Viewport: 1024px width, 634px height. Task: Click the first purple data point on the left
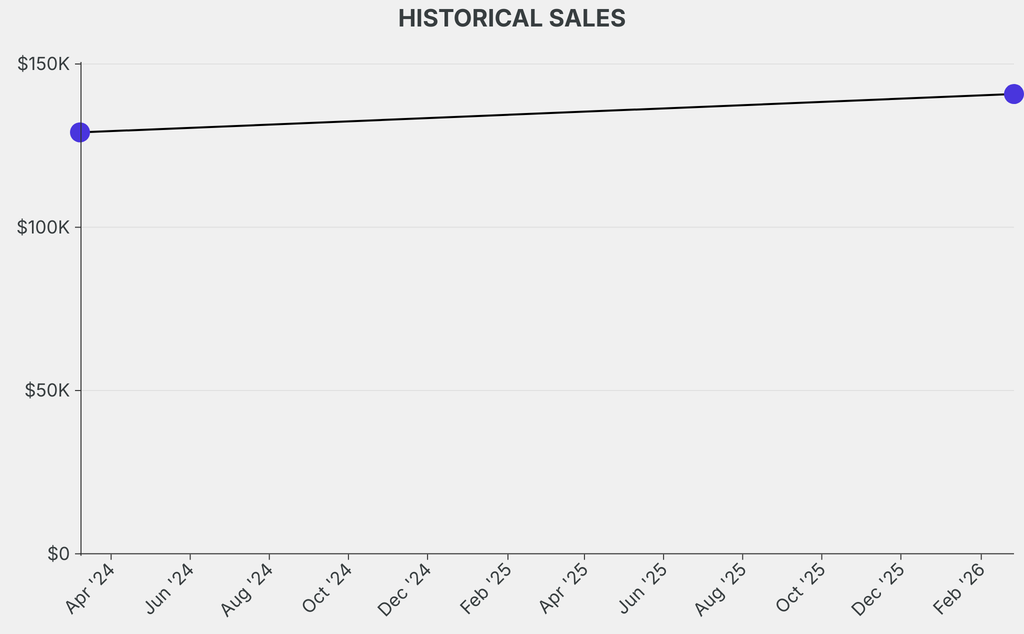80,132
